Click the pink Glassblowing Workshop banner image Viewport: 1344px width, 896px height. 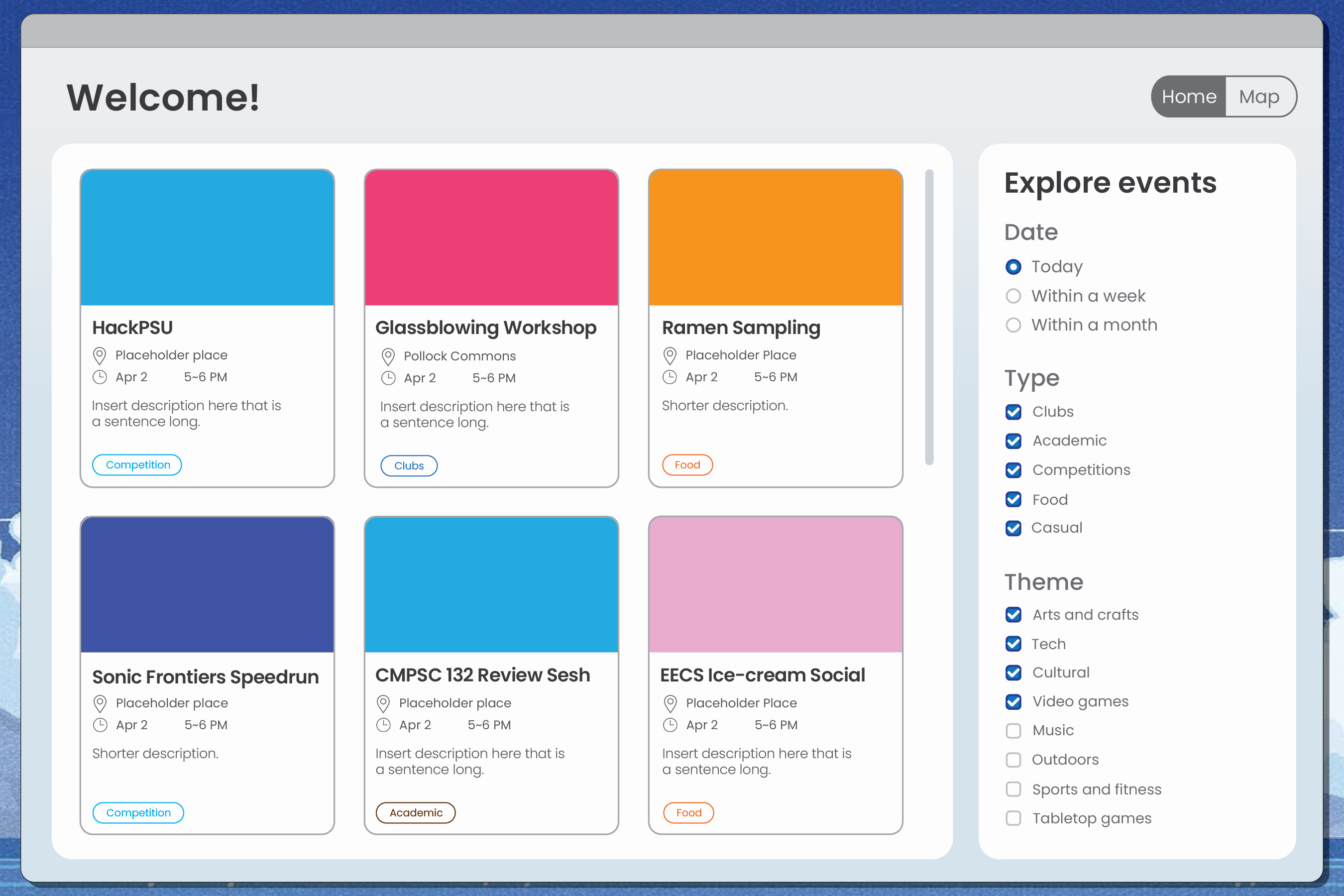pos(491,237)
